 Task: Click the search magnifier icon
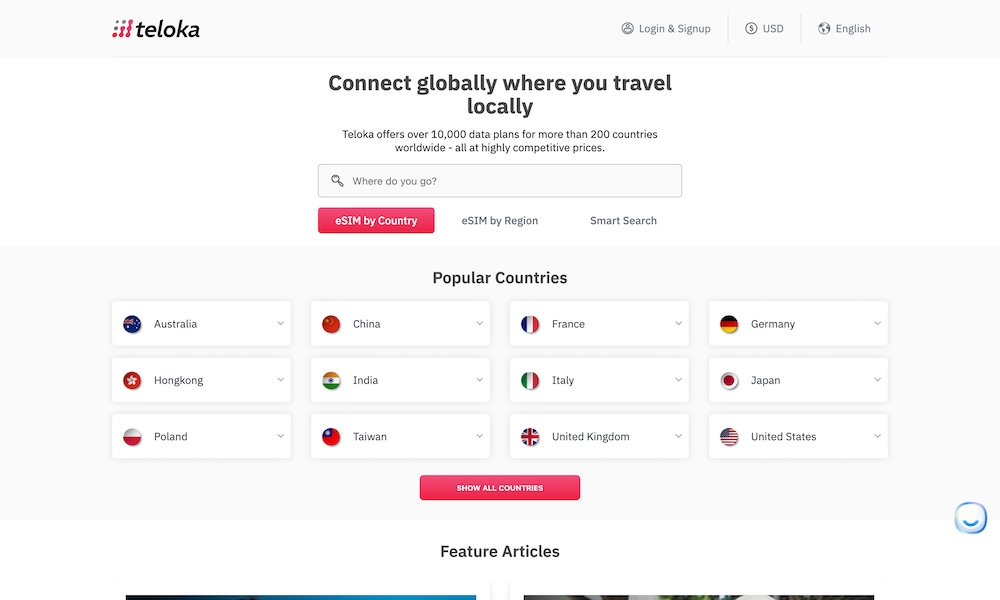point(338,181)
